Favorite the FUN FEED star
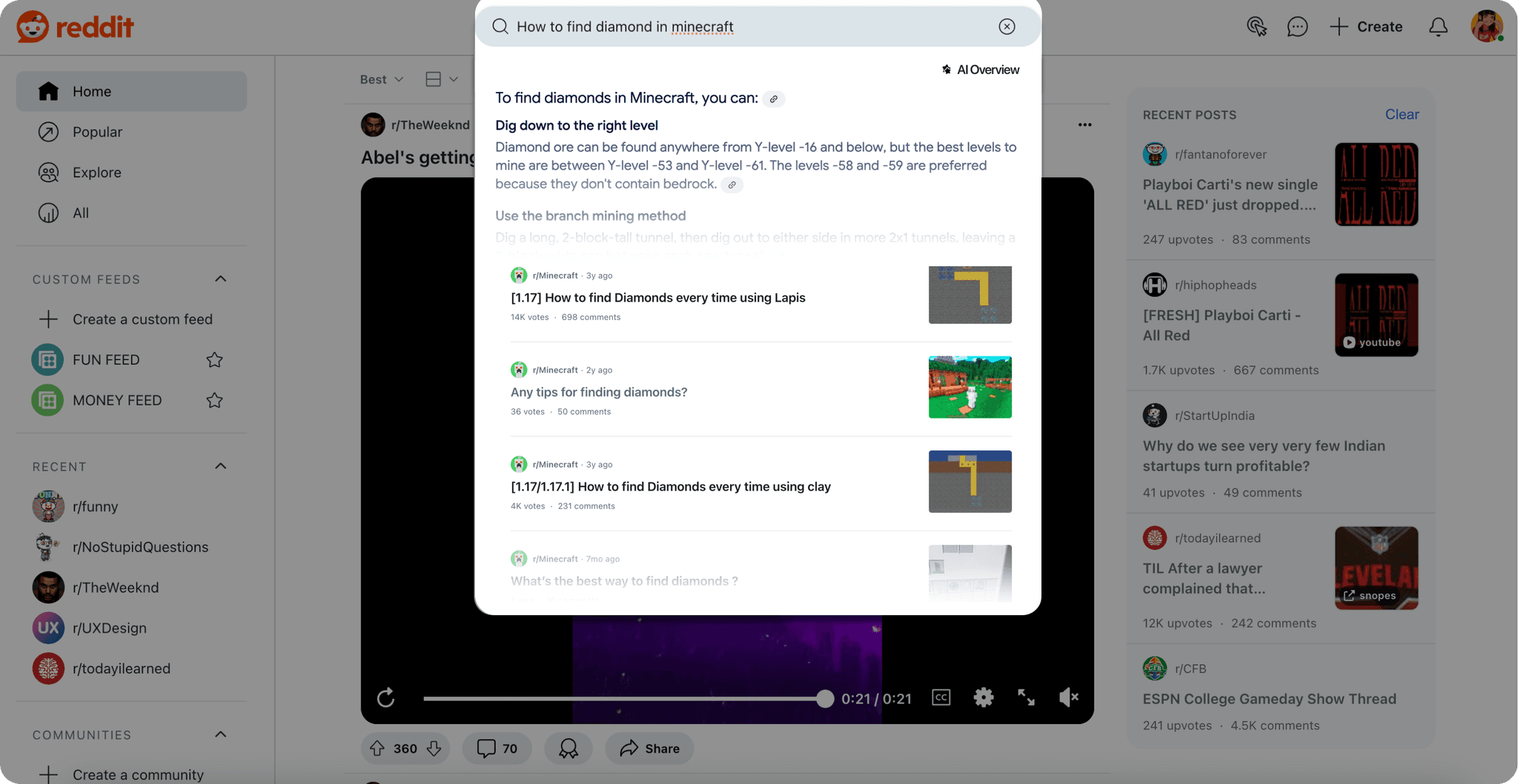 pos(214,360)
